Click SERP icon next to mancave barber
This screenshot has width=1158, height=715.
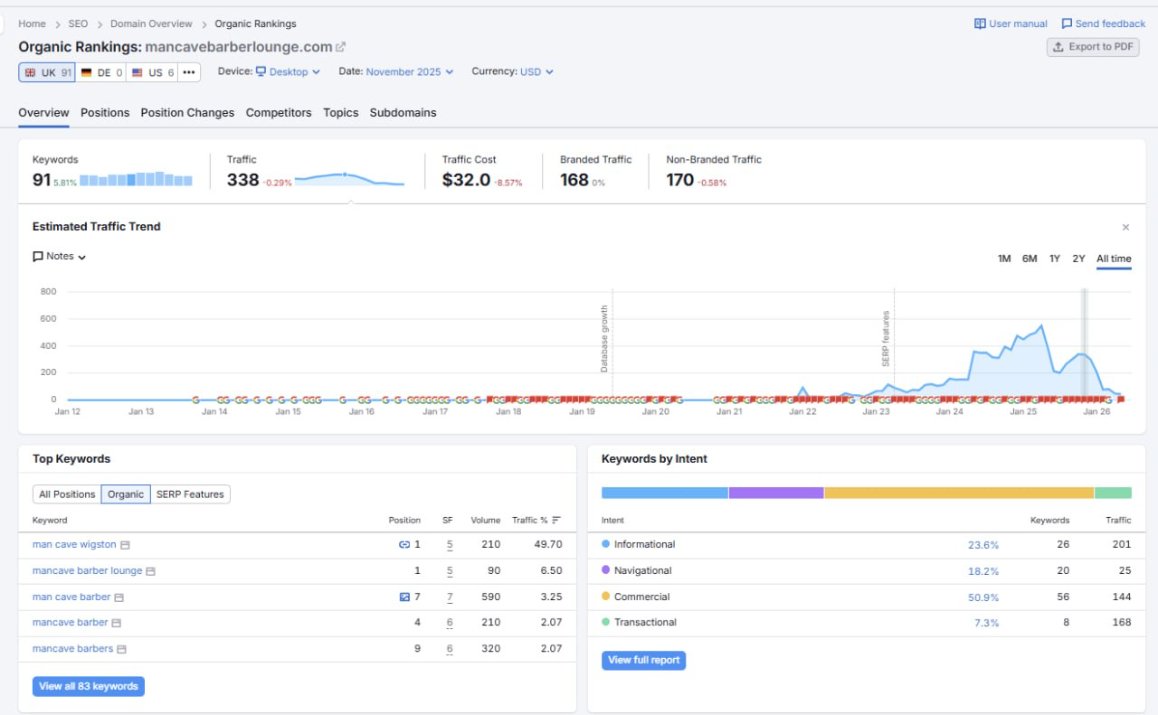pos(116,623)
